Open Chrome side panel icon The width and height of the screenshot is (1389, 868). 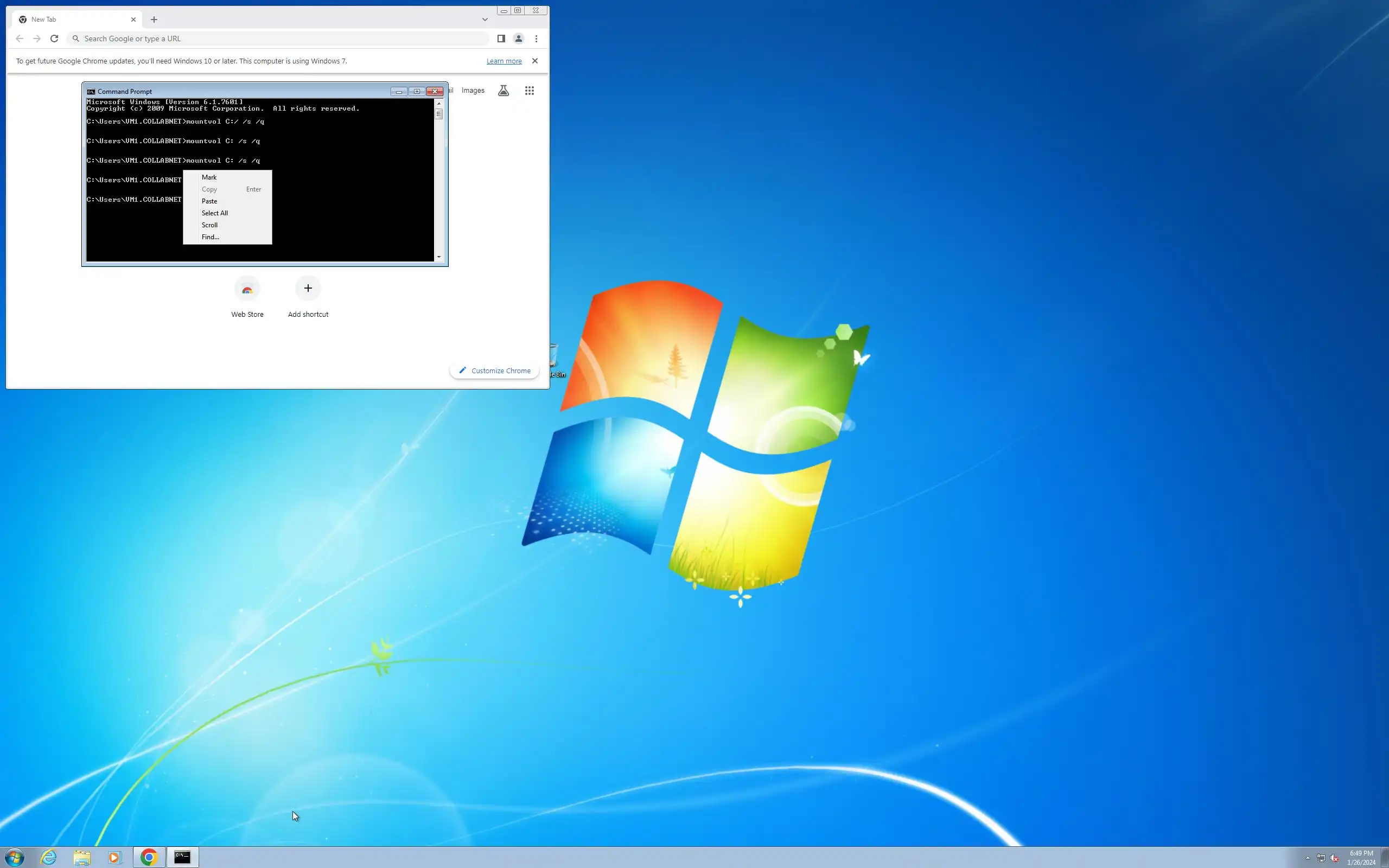(x=500, y=39)
